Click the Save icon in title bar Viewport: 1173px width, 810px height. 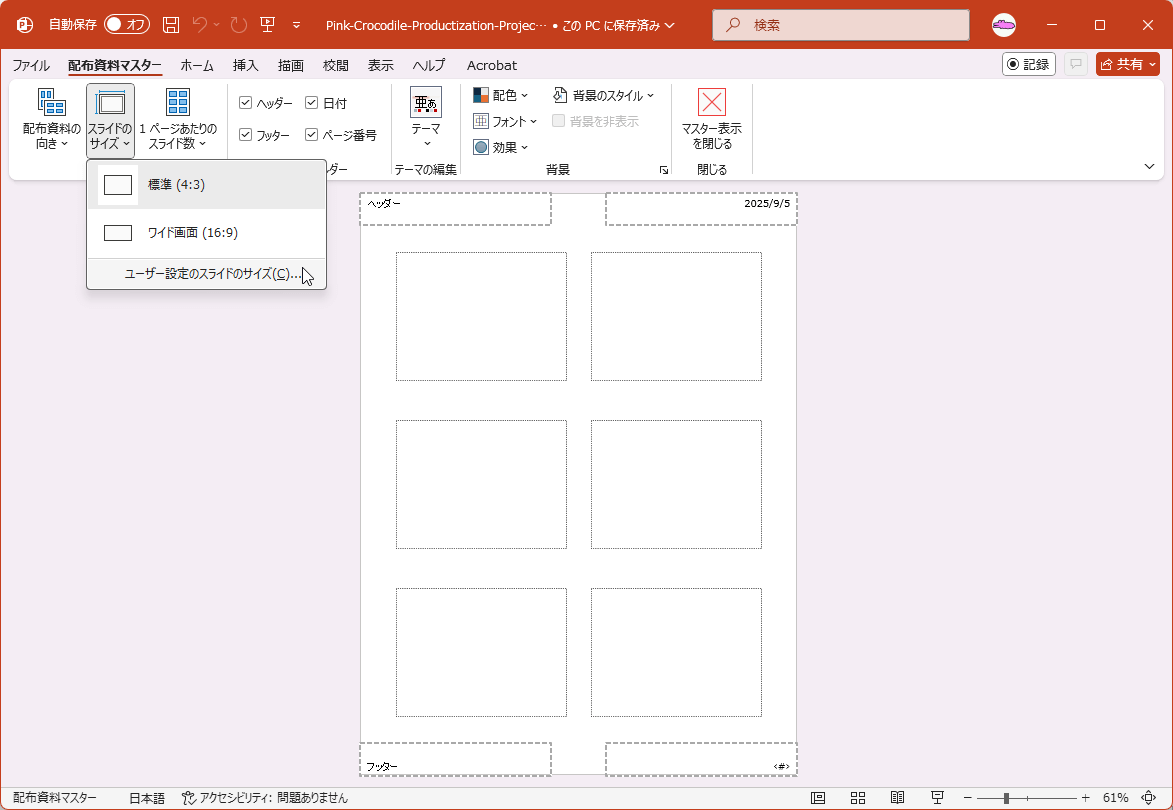click(171, 25)
